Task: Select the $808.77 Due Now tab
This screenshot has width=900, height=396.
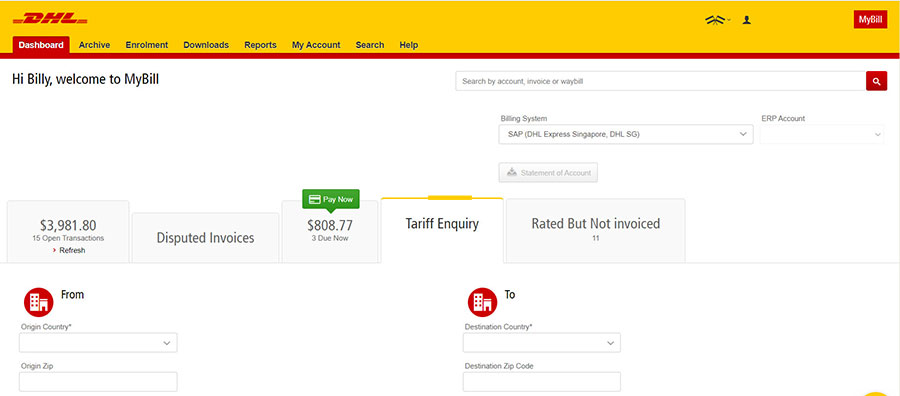Action: click(x=330, y=232)
